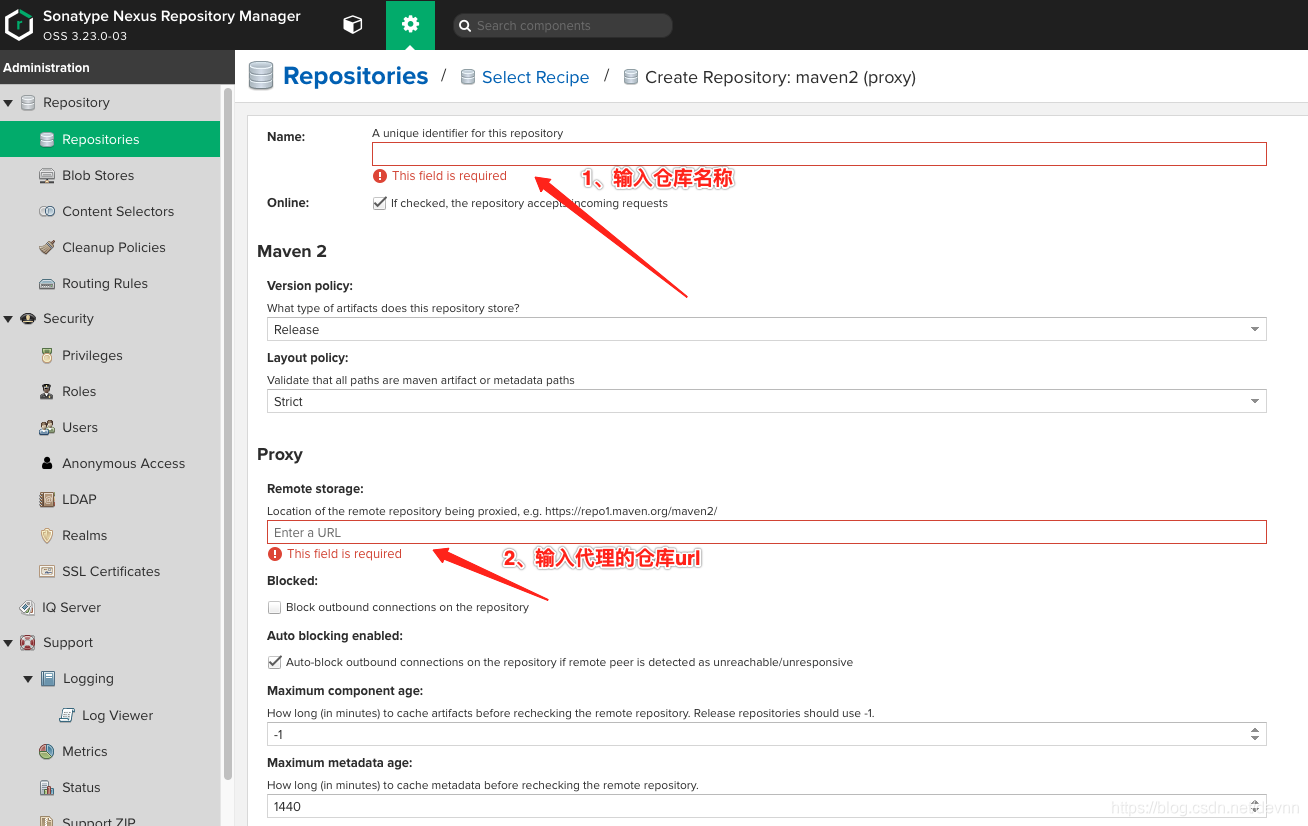Image resolution: width=1308 pixels, height=826 pixels.
Task: Click the IQ Server icon
Action: pos(28,607)
